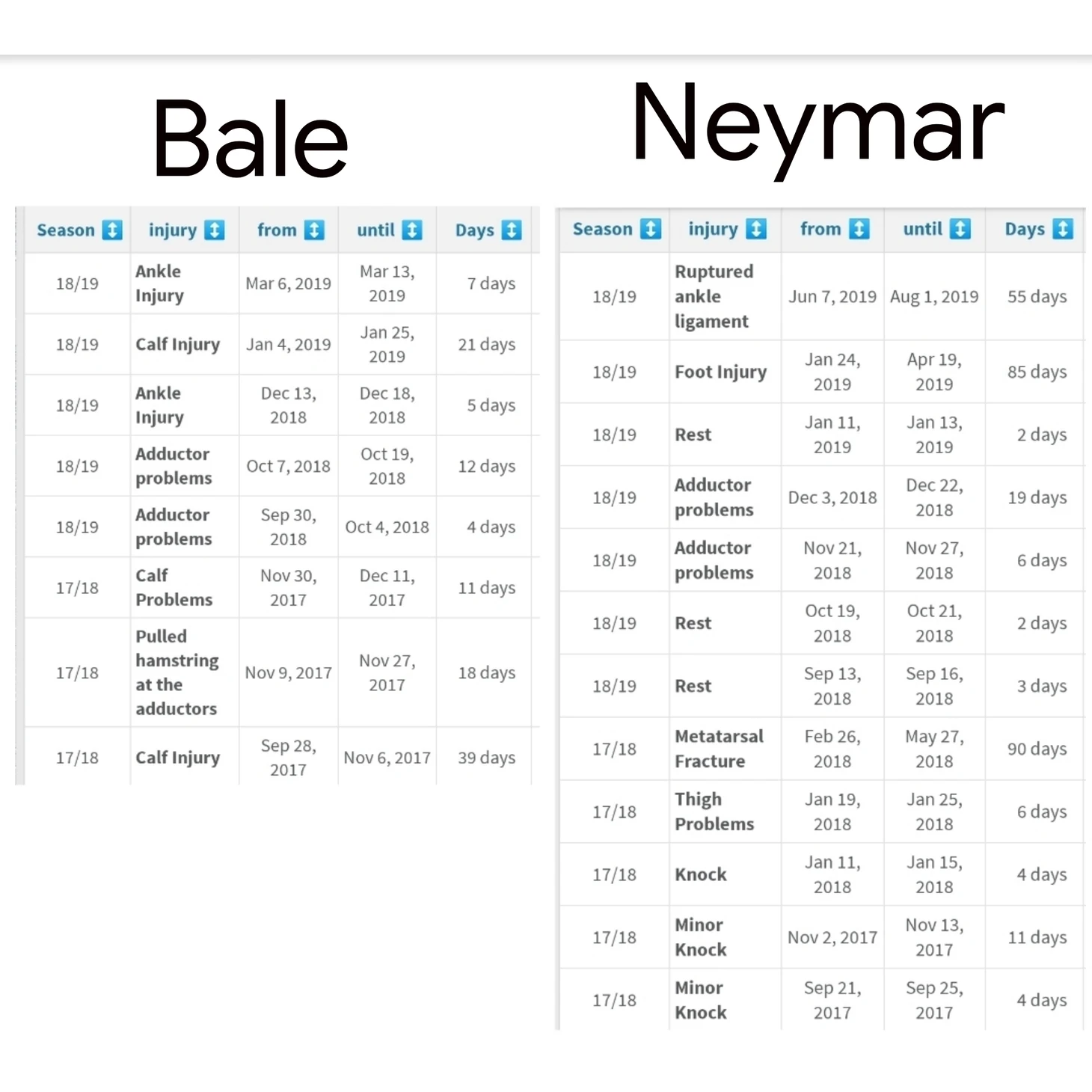
Task: Sort Neymar injuries by Days icon
Action: 1063,229
